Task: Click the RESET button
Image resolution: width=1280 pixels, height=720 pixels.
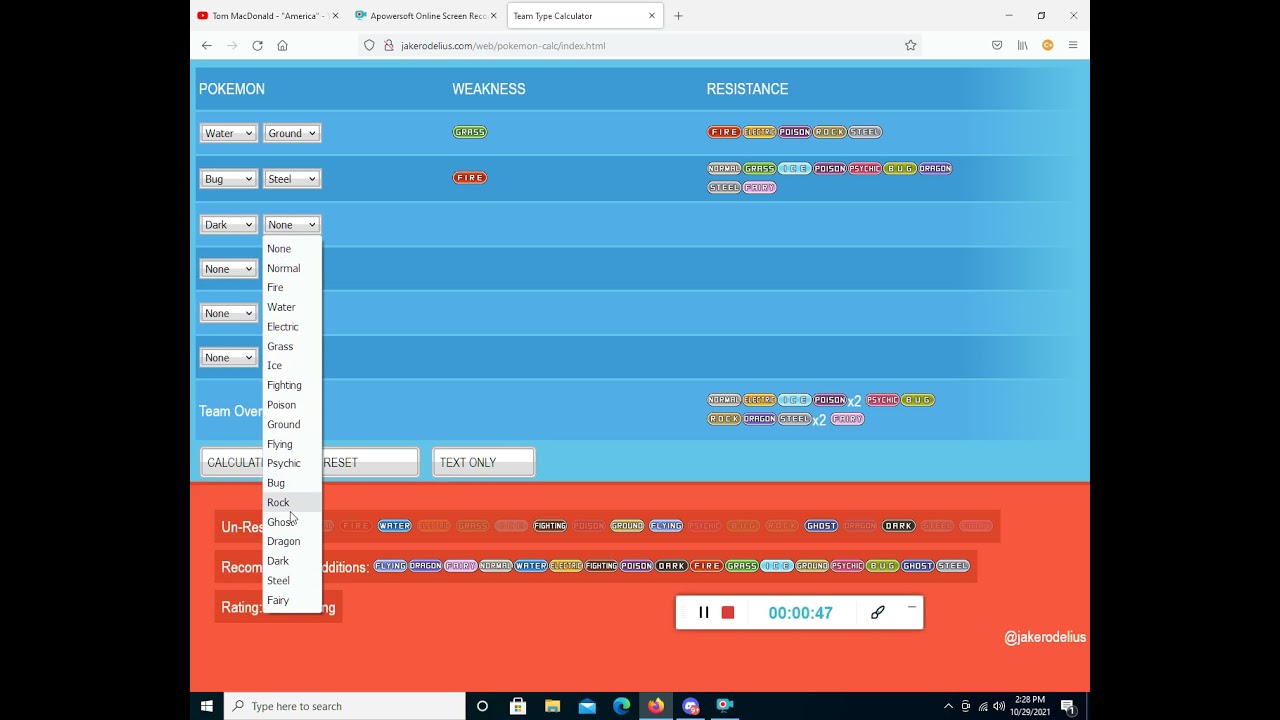Action: (x=369, y=462)
